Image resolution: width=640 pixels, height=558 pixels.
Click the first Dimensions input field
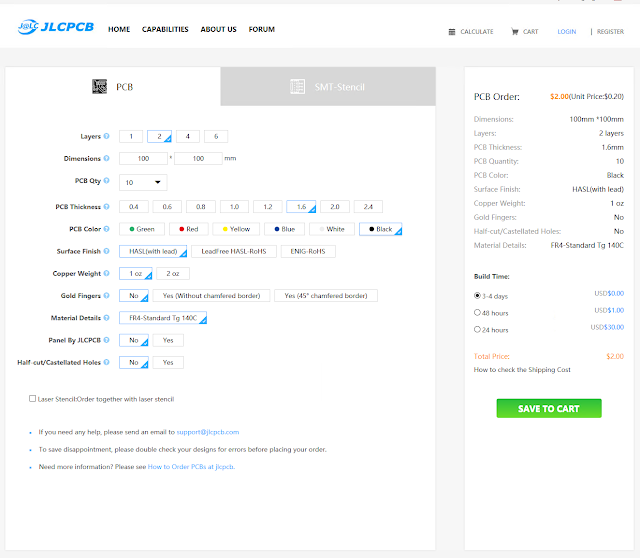point(143,158)
